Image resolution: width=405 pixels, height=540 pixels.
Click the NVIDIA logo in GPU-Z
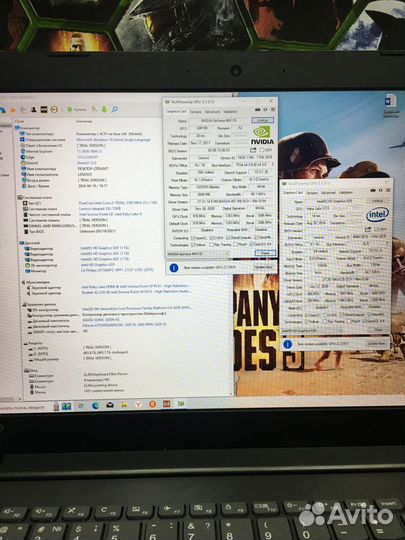262,135
